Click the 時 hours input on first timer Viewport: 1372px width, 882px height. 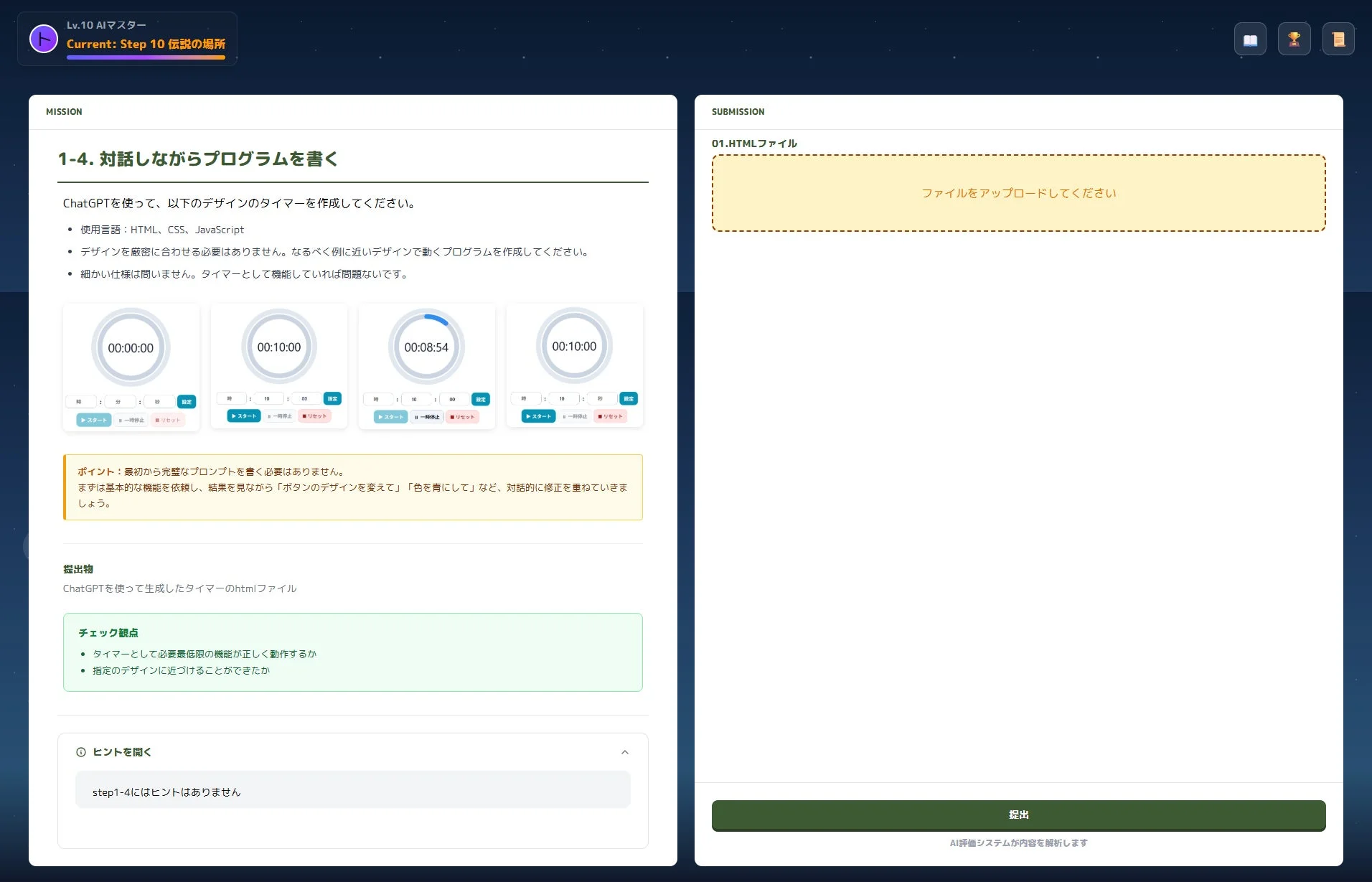coord(81,401)
